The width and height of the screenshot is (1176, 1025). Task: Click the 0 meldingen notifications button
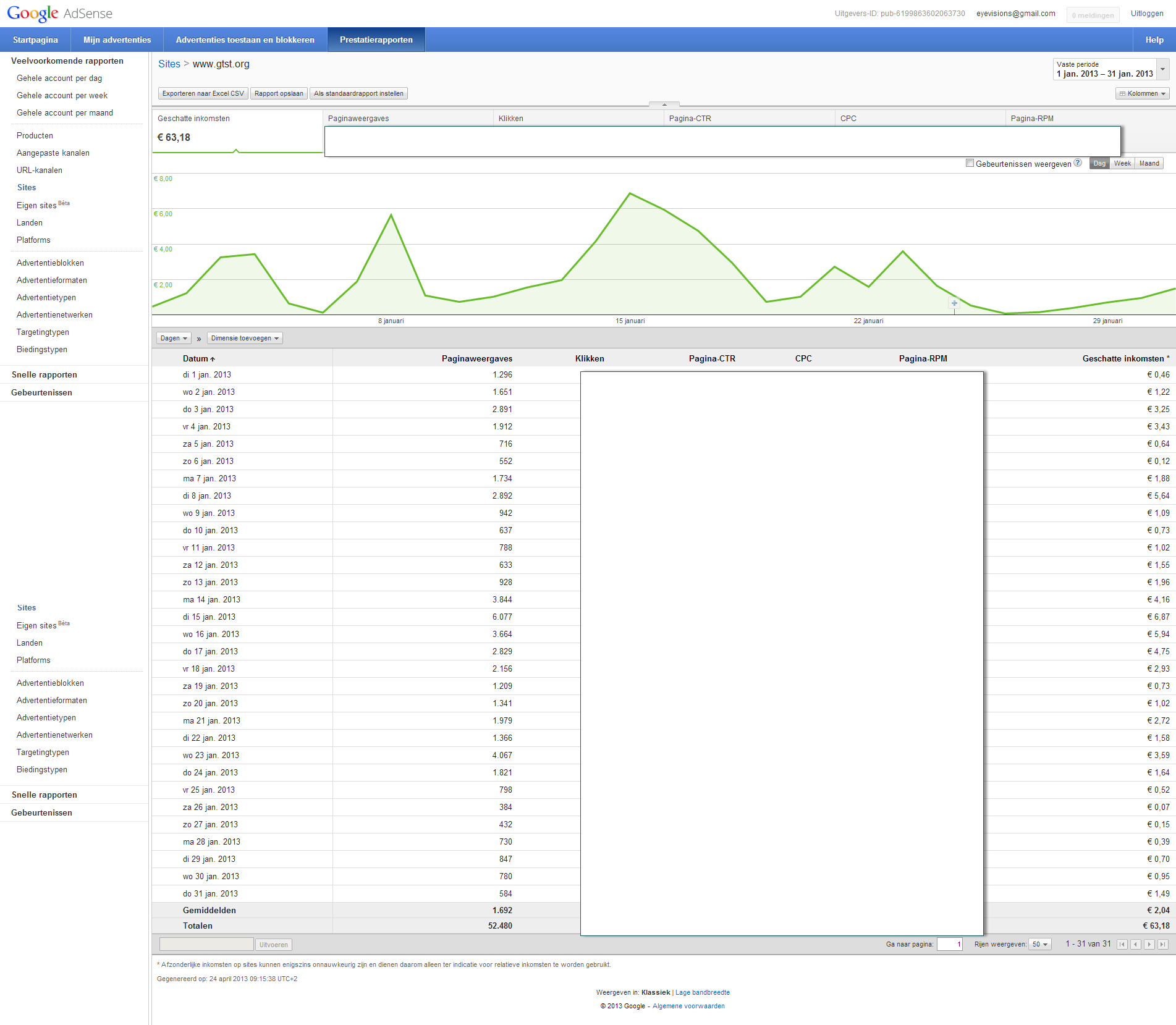(x=1093, y=15)
